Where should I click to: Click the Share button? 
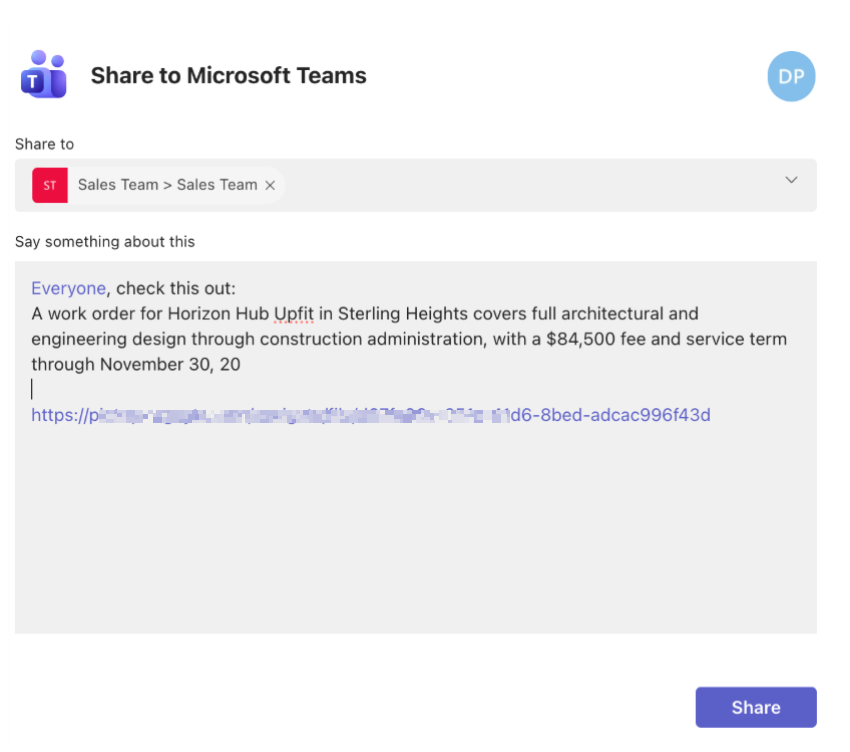(x=756, y=707)
